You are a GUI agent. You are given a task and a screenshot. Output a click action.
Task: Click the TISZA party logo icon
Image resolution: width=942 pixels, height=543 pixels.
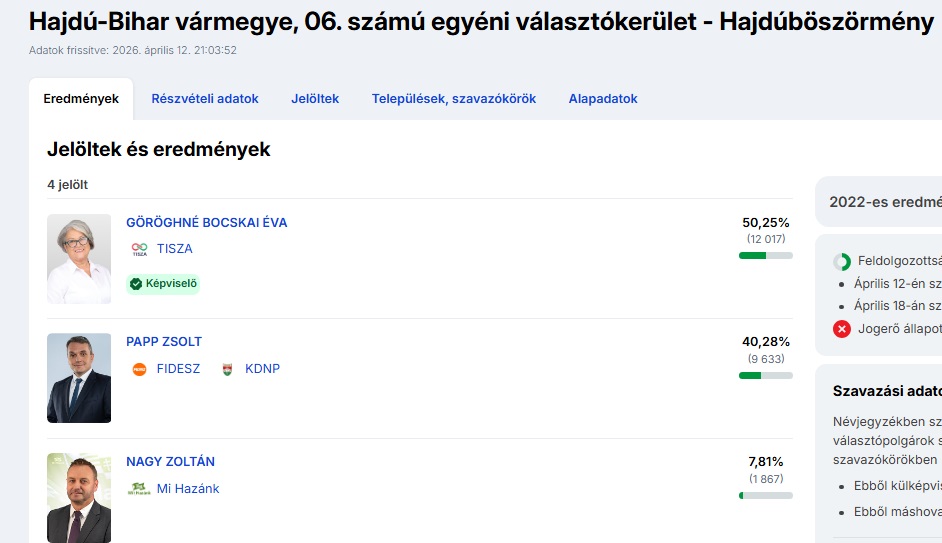click(139, 249)
